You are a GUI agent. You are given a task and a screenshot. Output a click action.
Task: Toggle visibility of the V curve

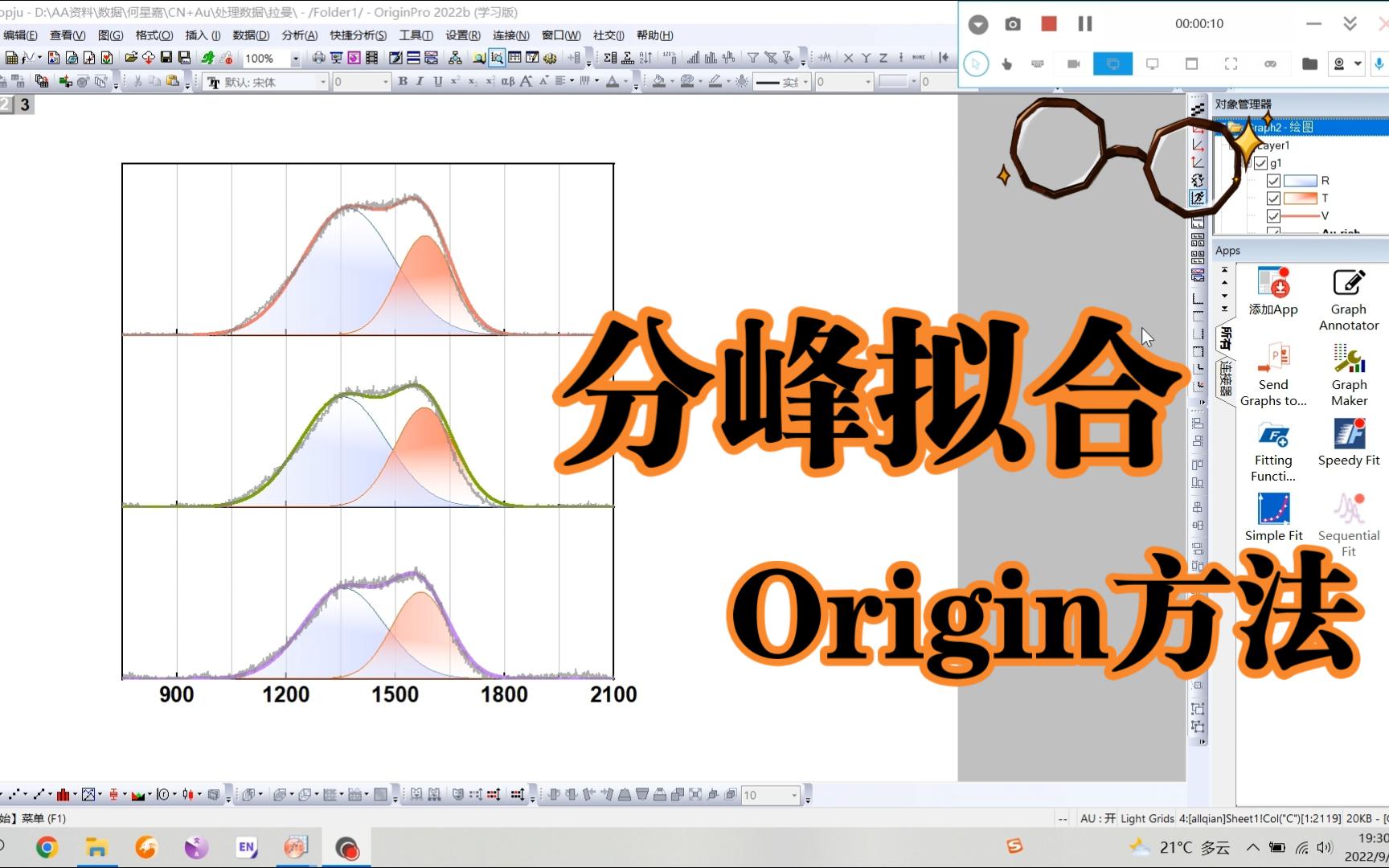click(1273, 215)
